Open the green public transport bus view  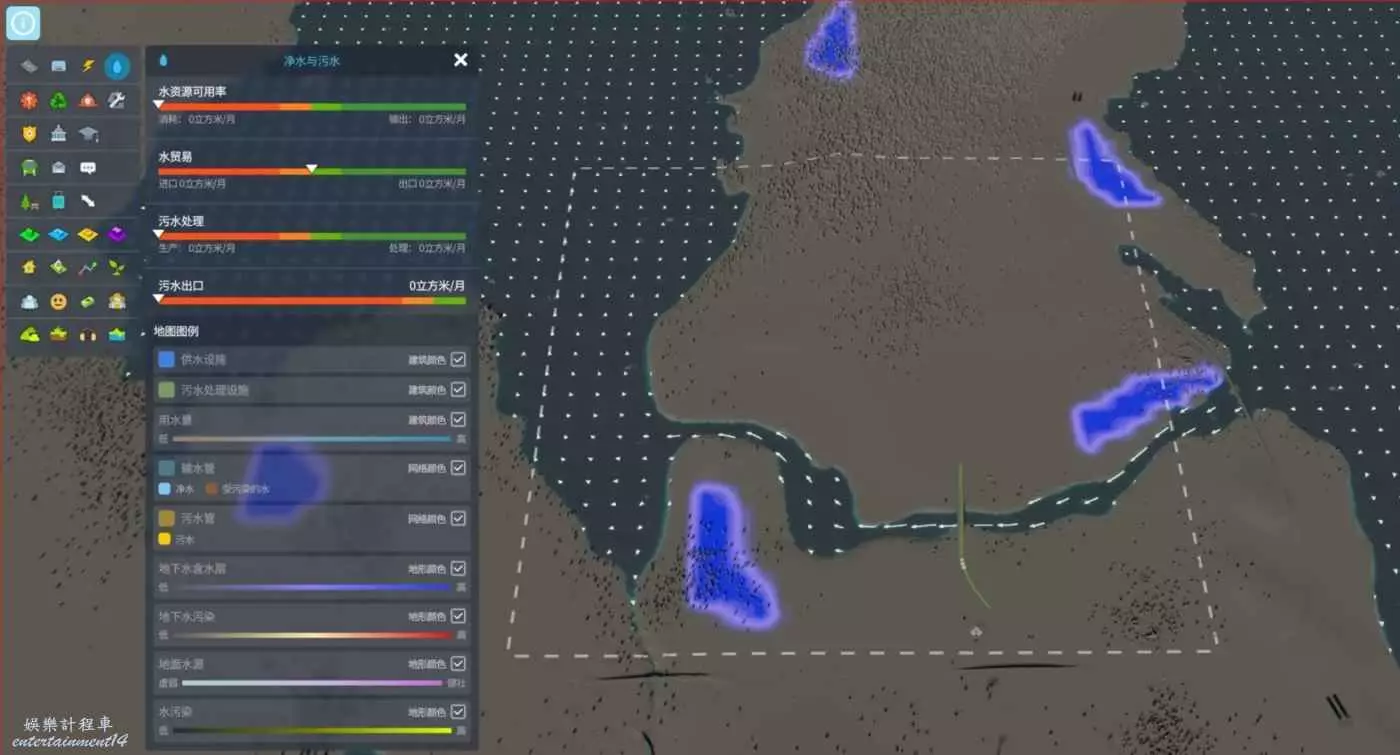click(29, 168)
